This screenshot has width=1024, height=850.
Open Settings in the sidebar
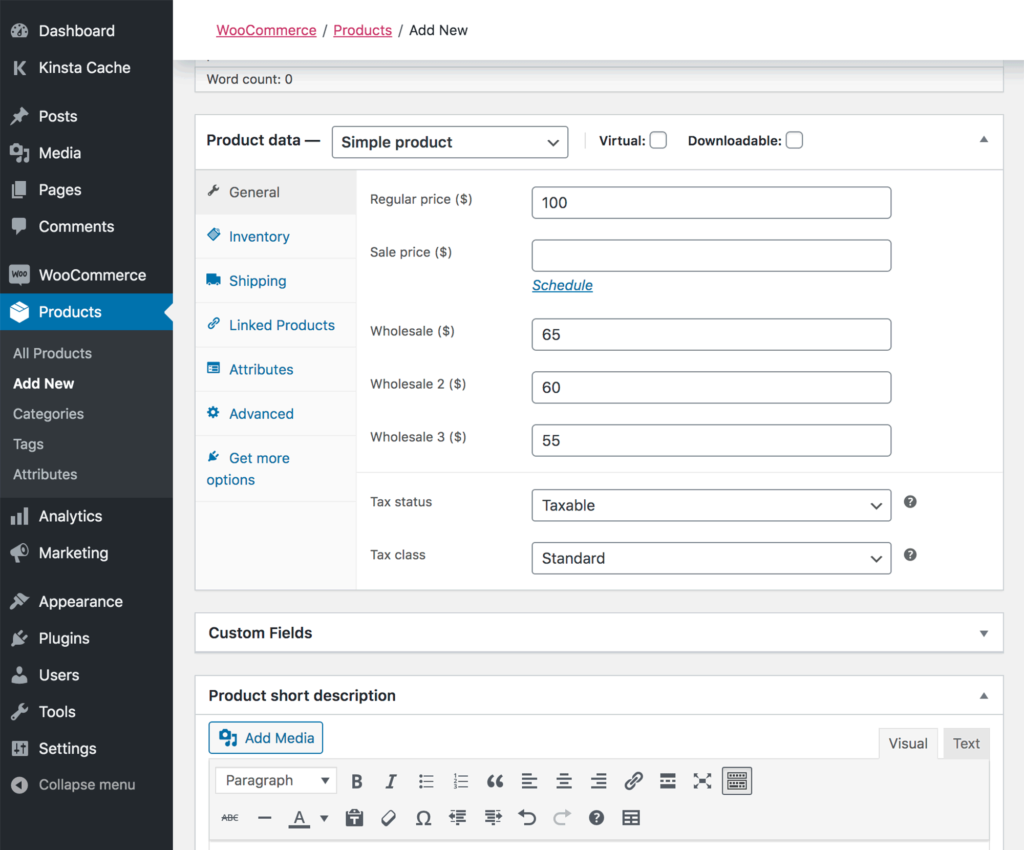pos(86,749)
